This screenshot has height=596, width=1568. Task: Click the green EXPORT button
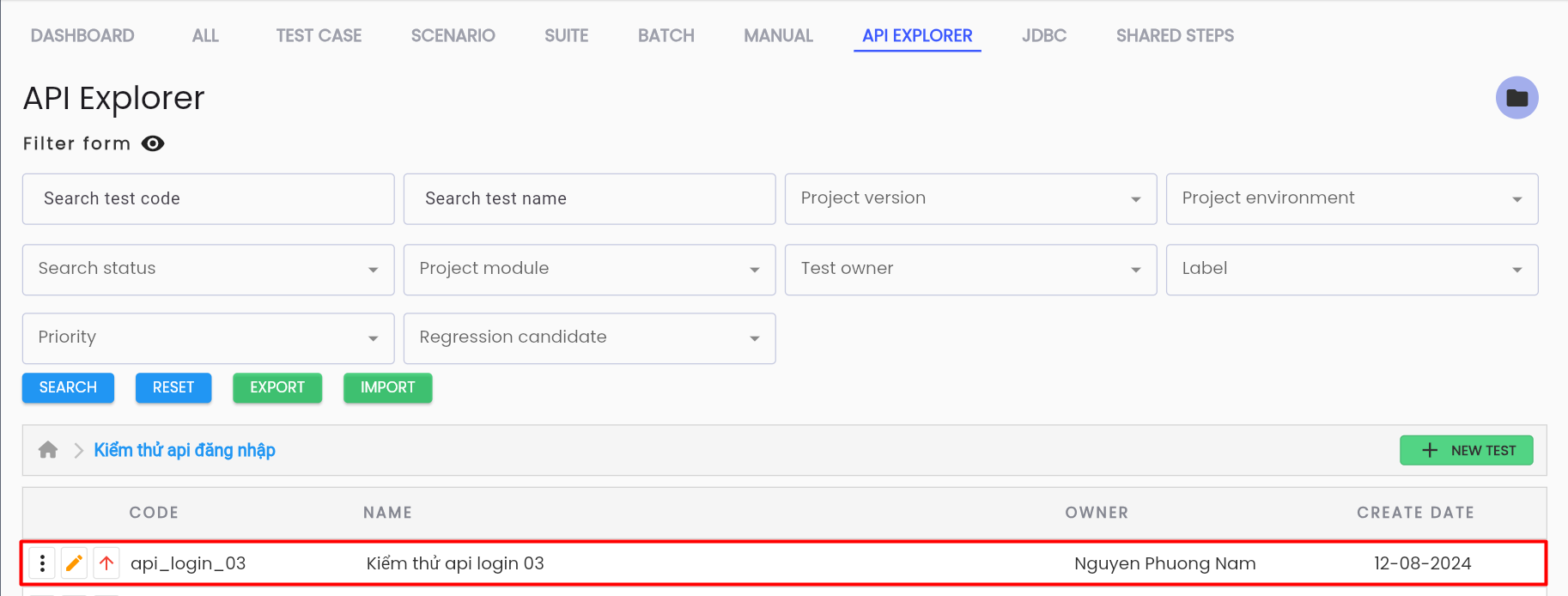(277, 387)
